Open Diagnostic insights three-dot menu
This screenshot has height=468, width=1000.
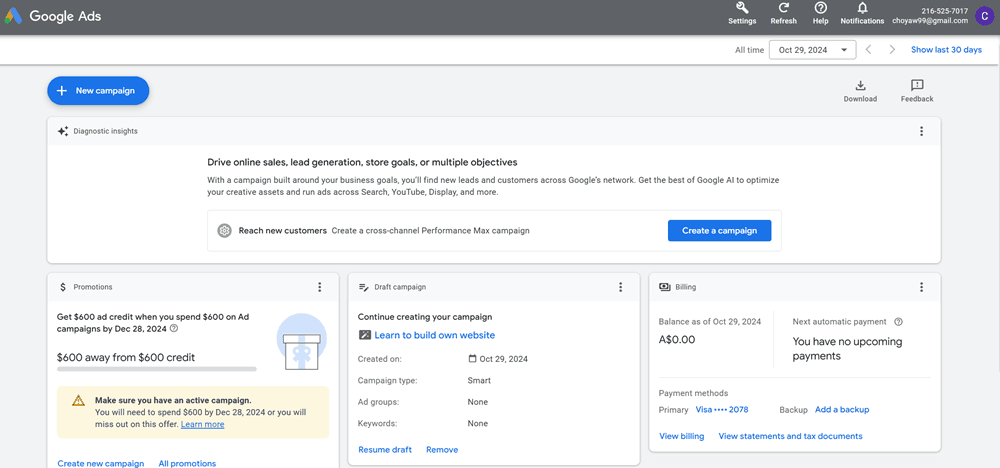pyautogui.click(x=921, y=131)
